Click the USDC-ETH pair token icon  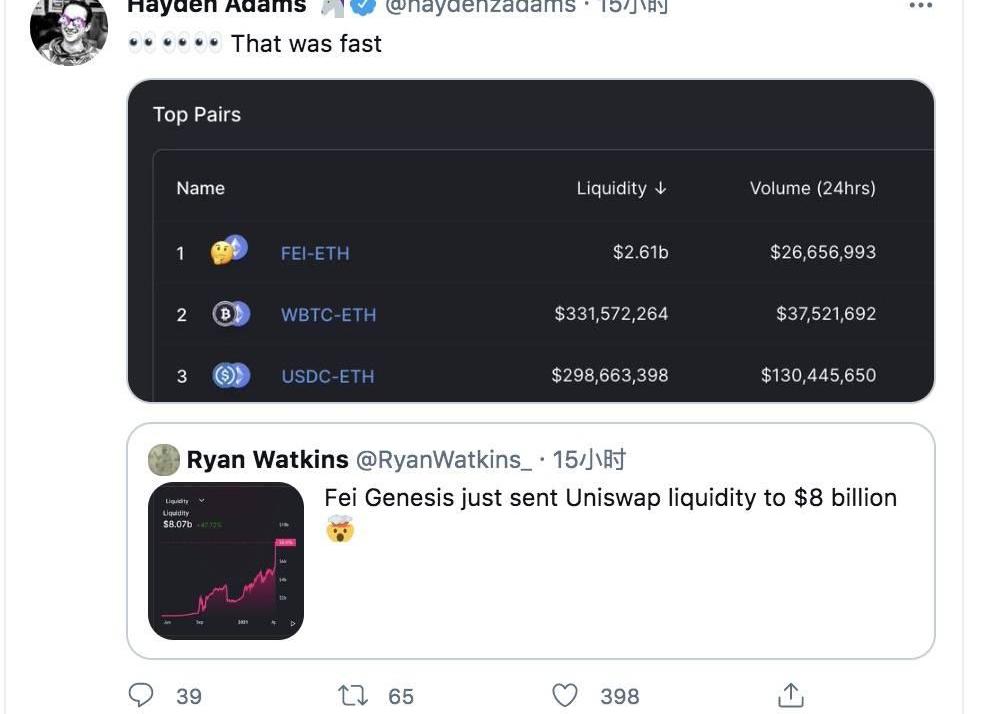(230, 376)
